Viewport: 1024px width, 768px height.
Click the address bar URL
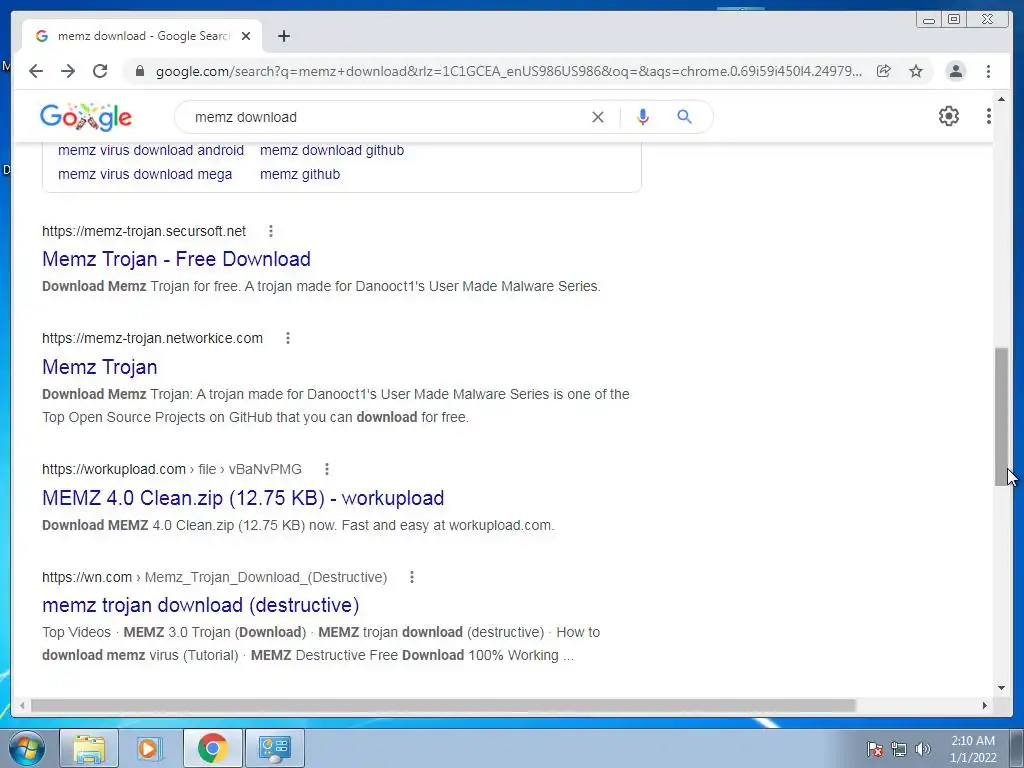(509, 71)
